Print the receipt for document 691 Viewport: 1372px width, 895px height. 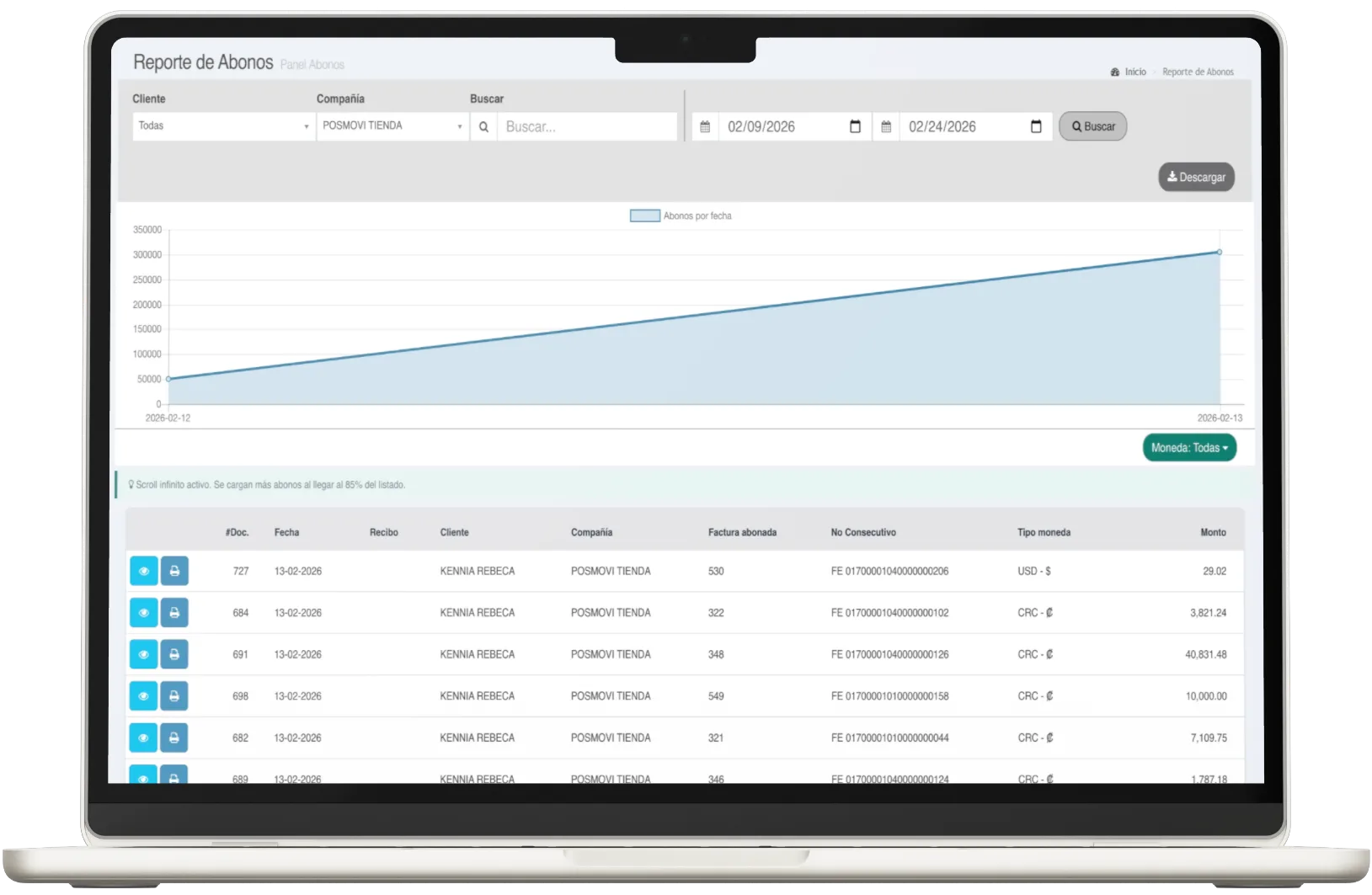point(174,654)
